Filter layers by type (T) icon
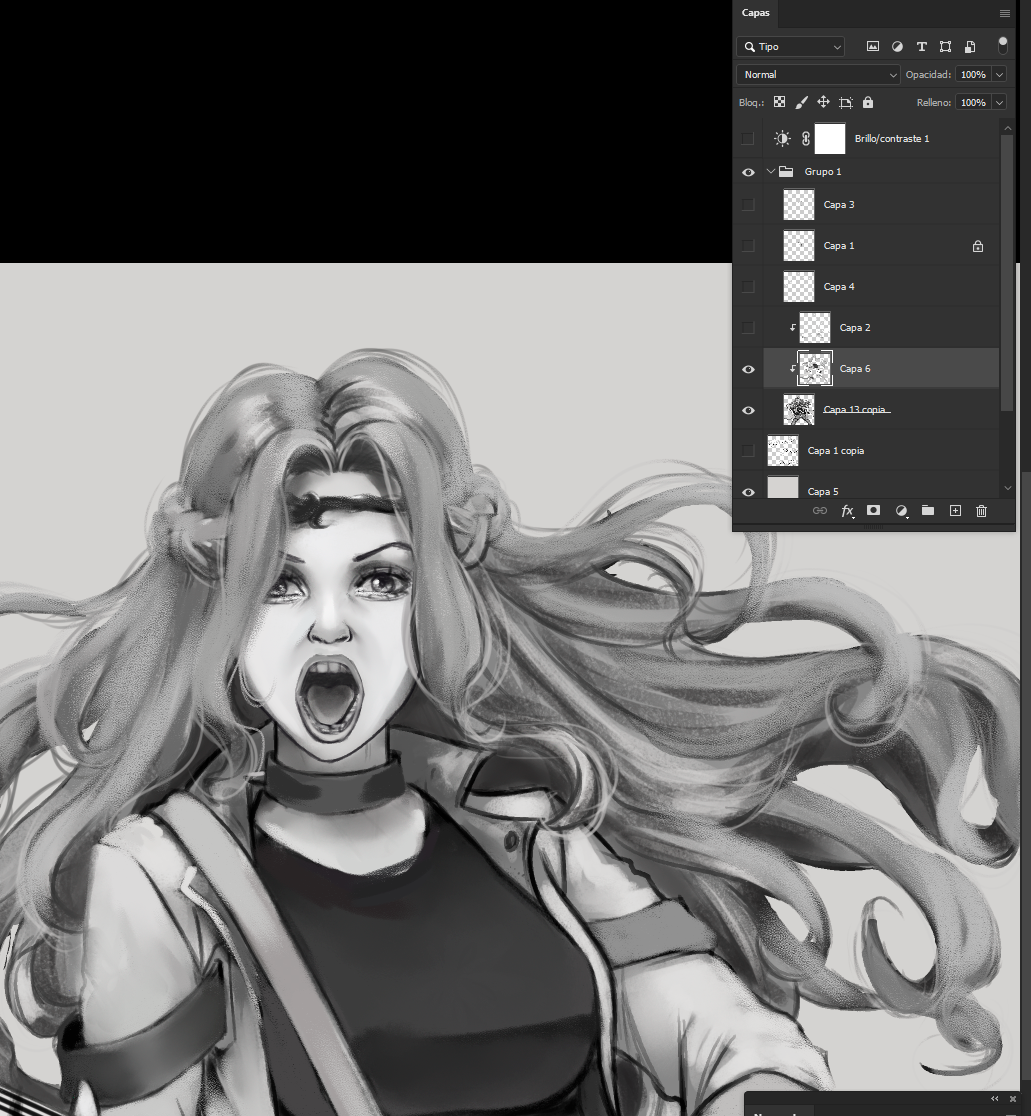The width and height of the screenshot is (1031, 1116). pos(921,46)
